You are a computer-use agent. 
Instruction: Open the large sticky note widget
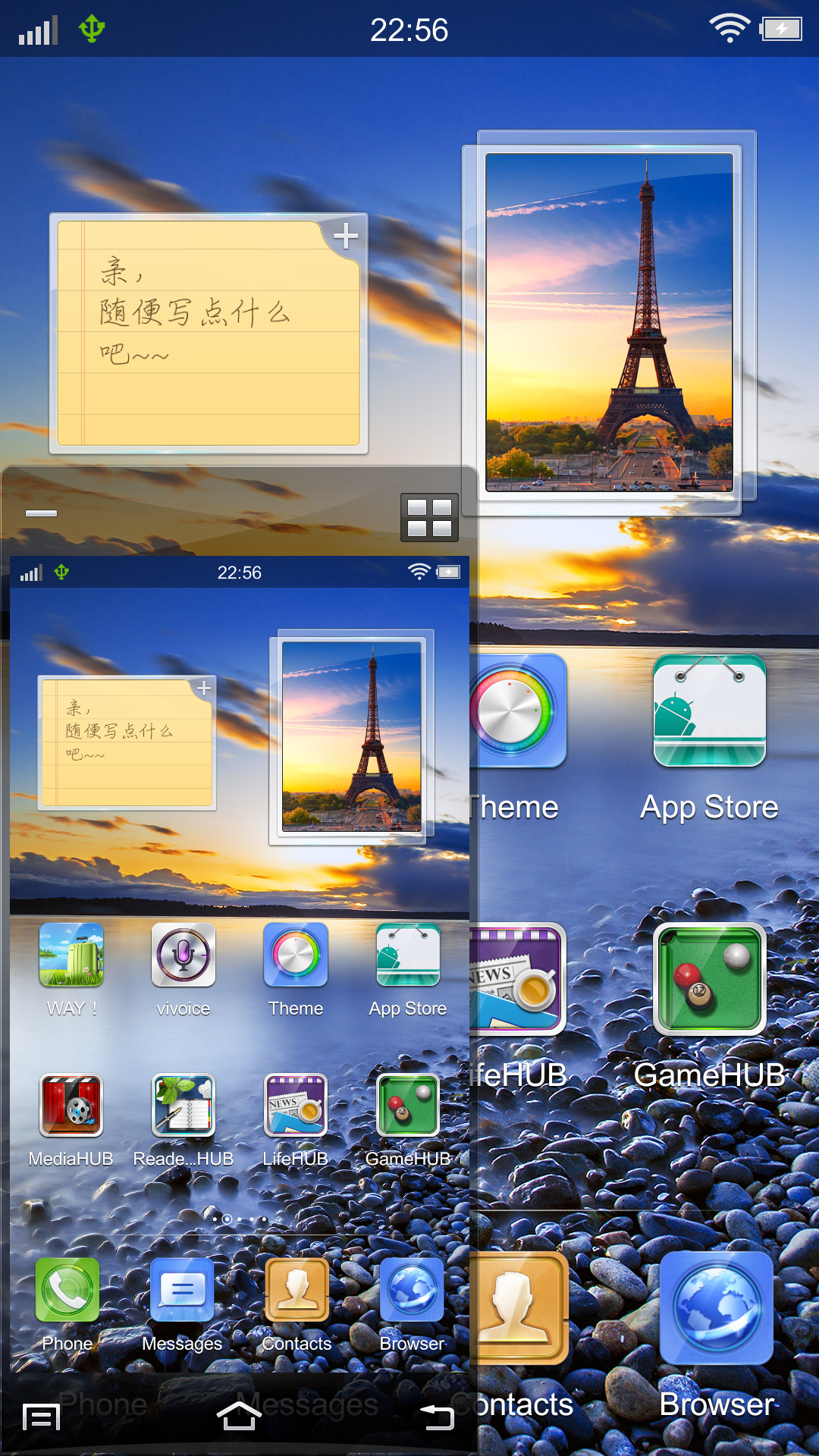point(209,334)
